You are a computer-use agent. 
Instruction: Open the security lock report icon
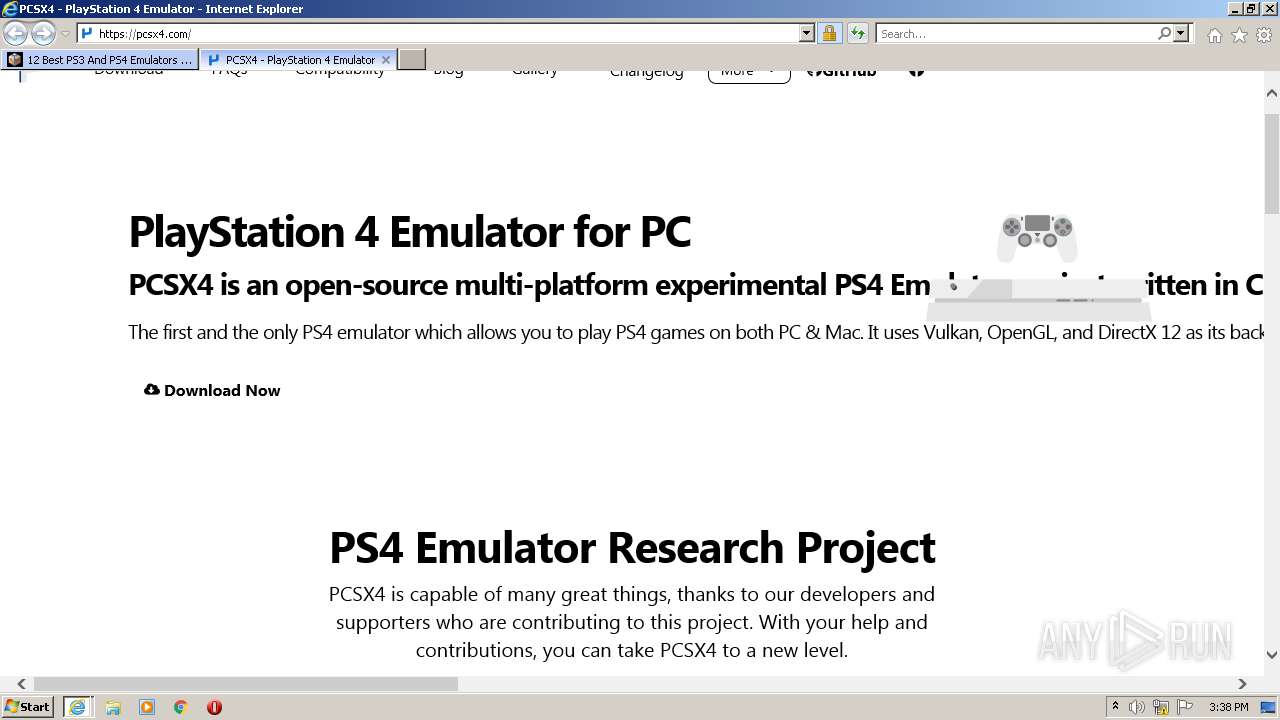coord(829,34)
